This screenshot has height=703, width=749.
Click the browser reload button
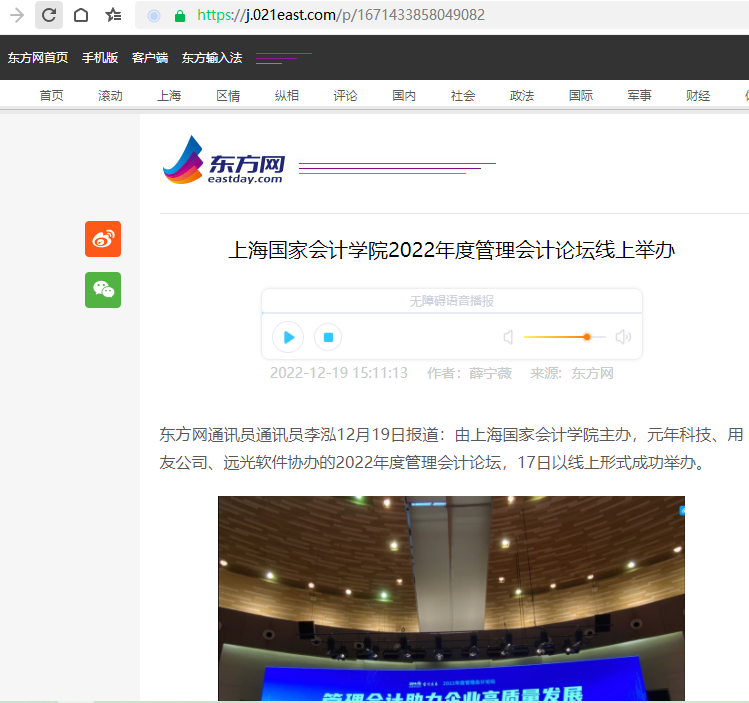click(x=48, y=15)
